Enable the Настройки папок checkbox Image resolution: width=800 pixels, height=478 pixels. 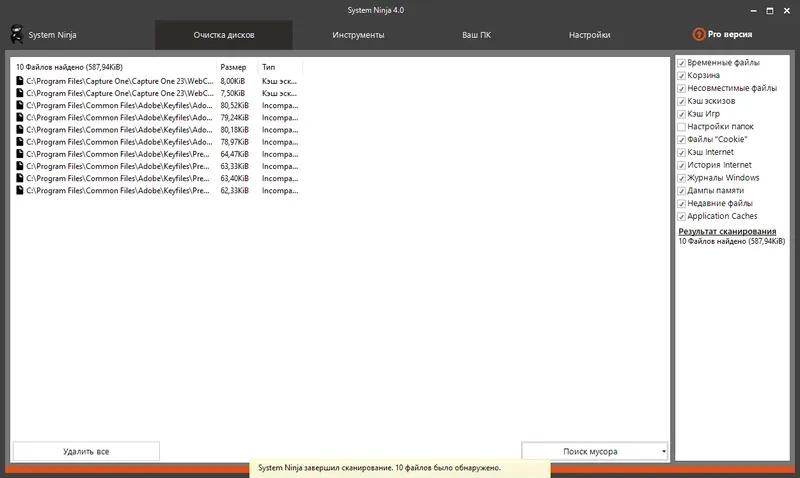pyautogui.click(x=681, y=127)
